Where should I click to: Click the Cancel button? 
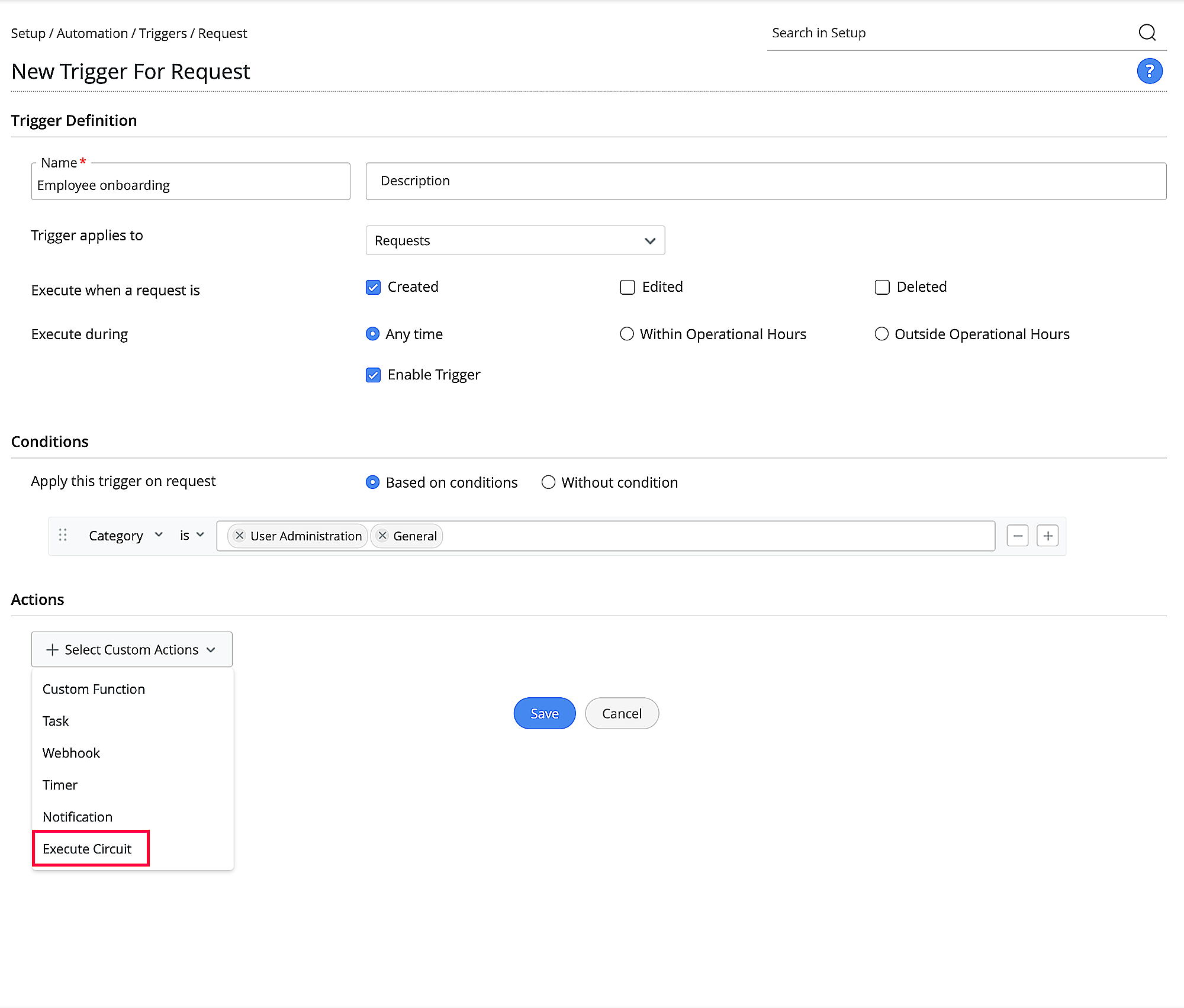622,714
